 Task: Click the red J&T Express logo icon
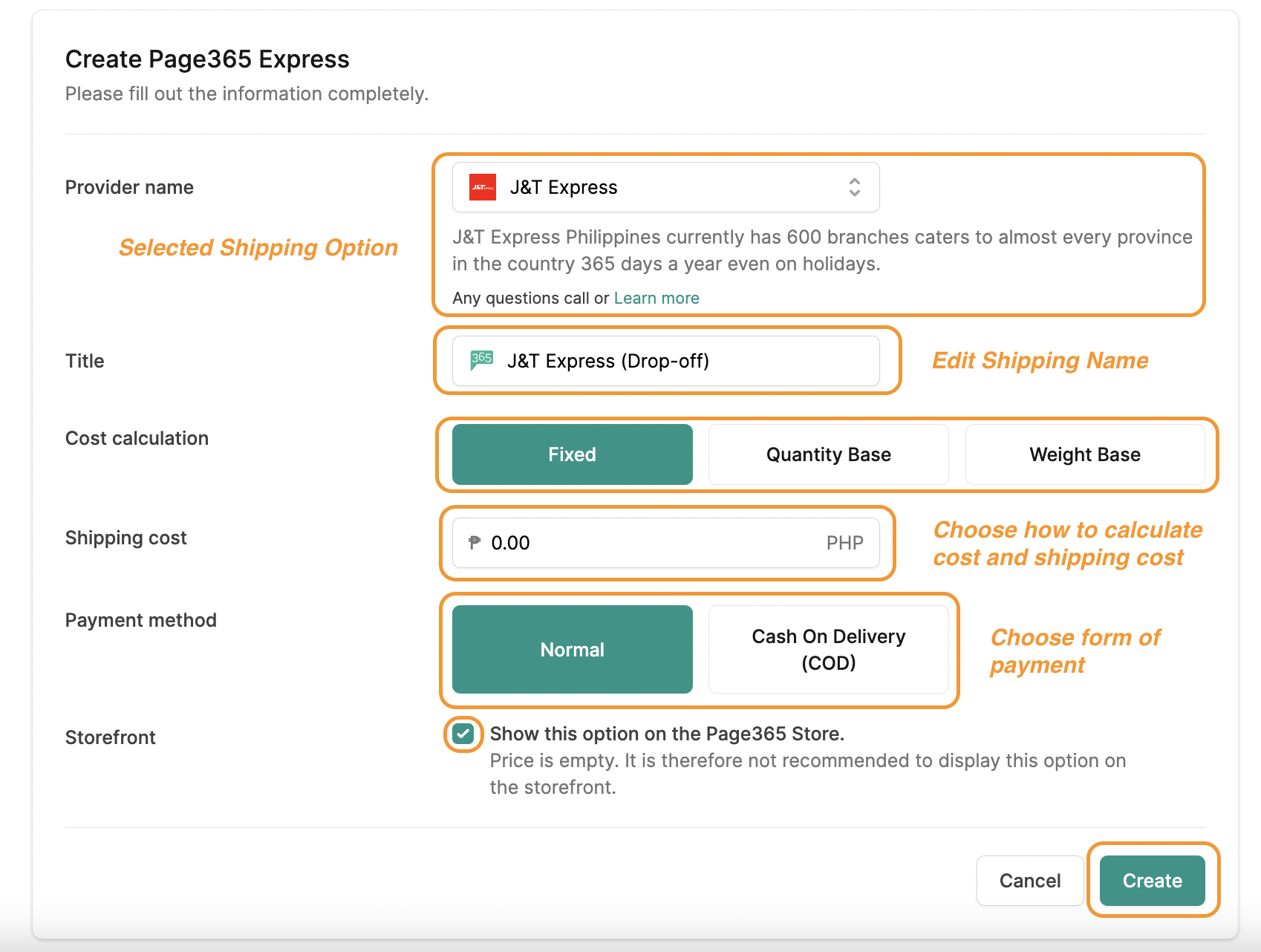pyautogui.click(x=483, y=187)
